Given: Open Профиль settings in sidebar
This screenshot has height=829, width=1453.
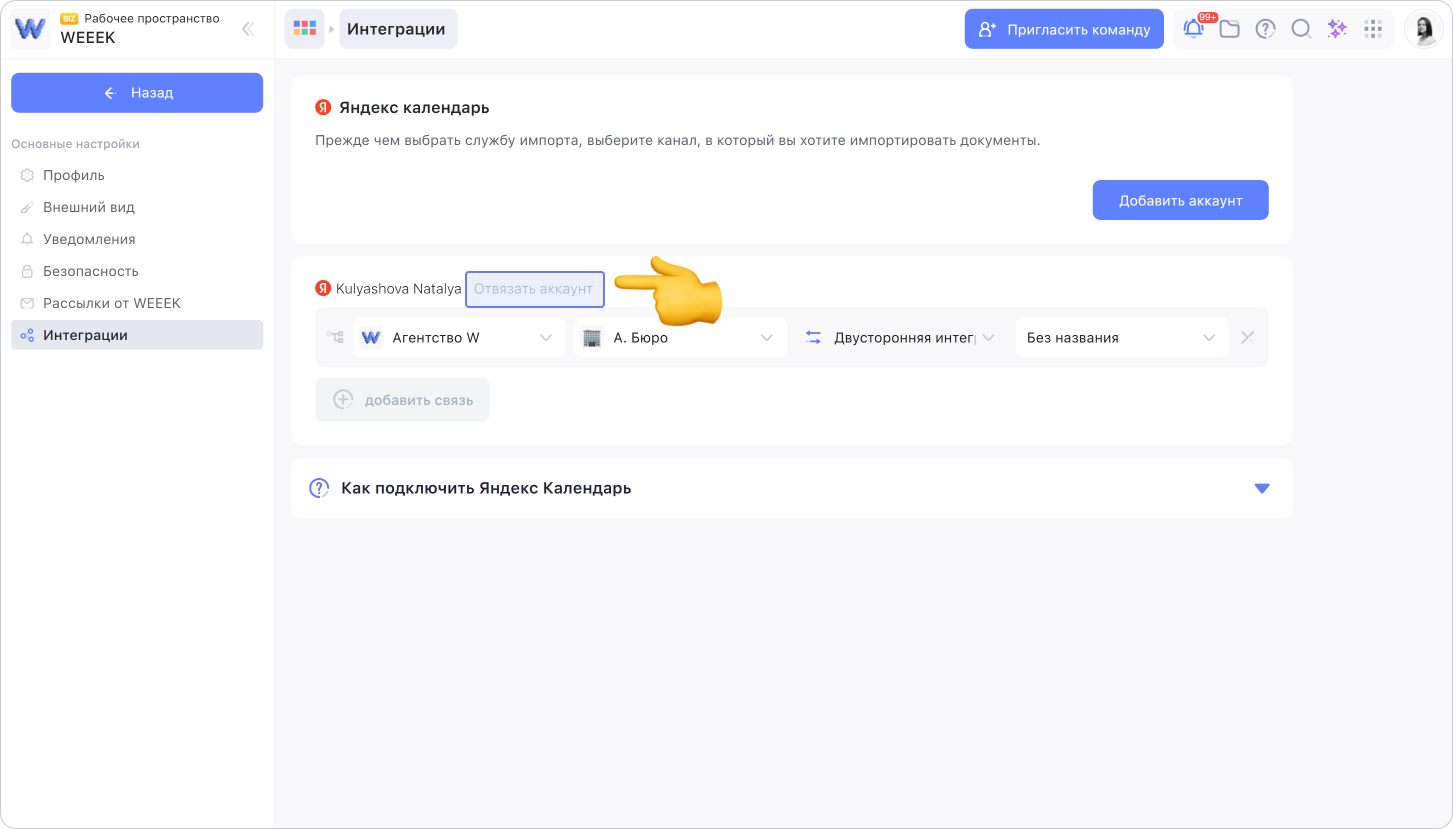Looking at the screenshot, I should point(73,175).
